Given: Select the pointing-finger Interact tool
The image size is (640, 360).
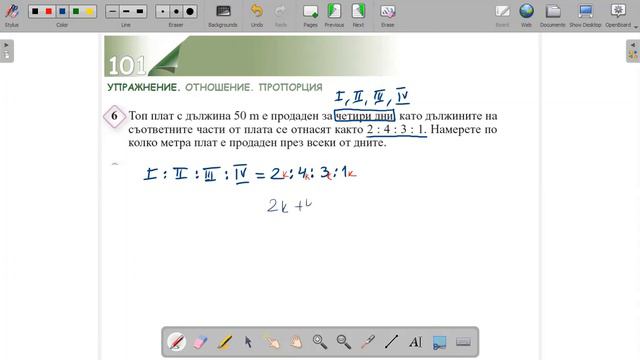Looking at the screenshot, I should [x=272, y=342].
